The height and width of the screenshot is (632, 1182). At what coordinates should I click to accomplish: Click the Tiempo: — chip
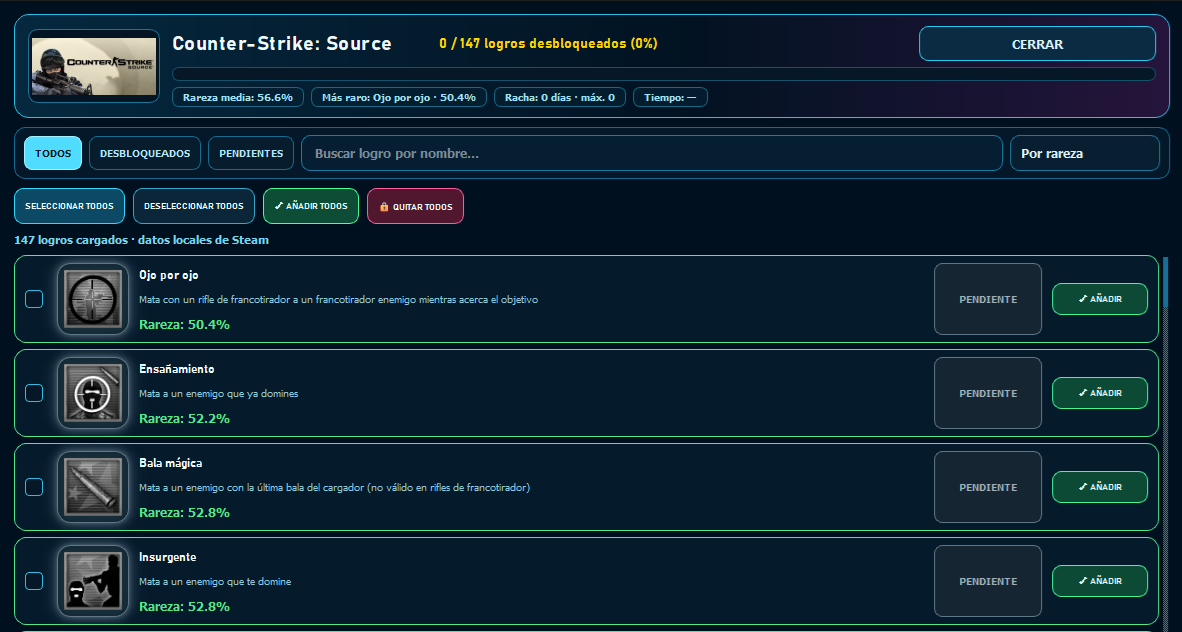(x=670, y=97)
